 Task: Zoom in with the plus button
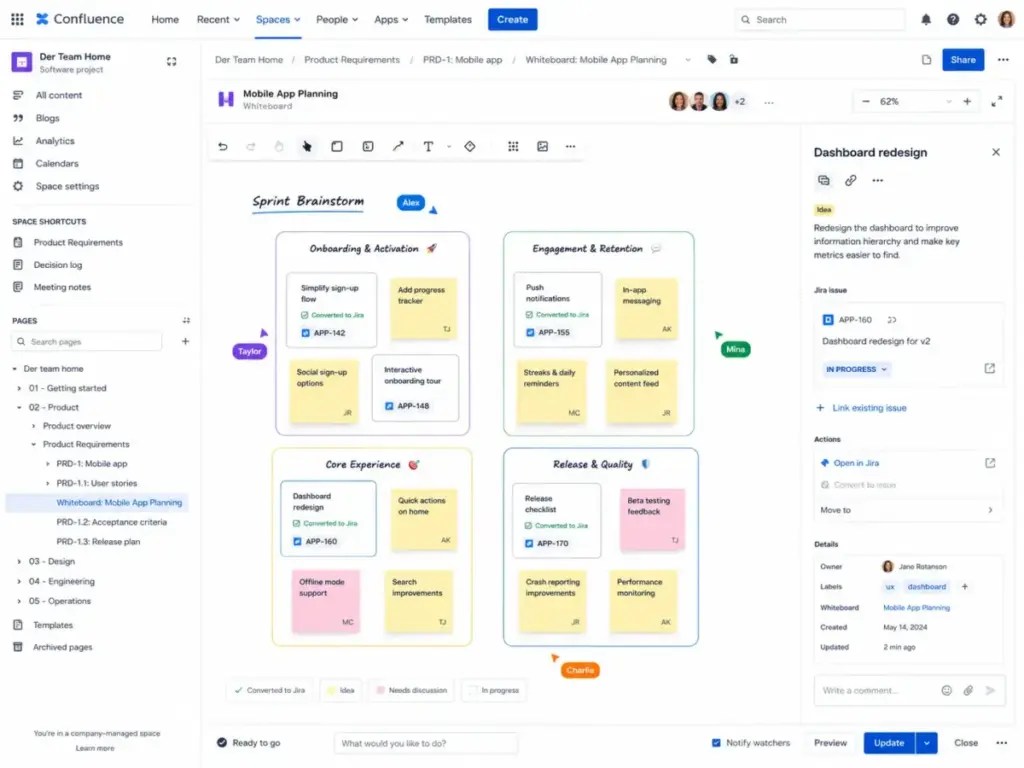(x=967, y=101)
